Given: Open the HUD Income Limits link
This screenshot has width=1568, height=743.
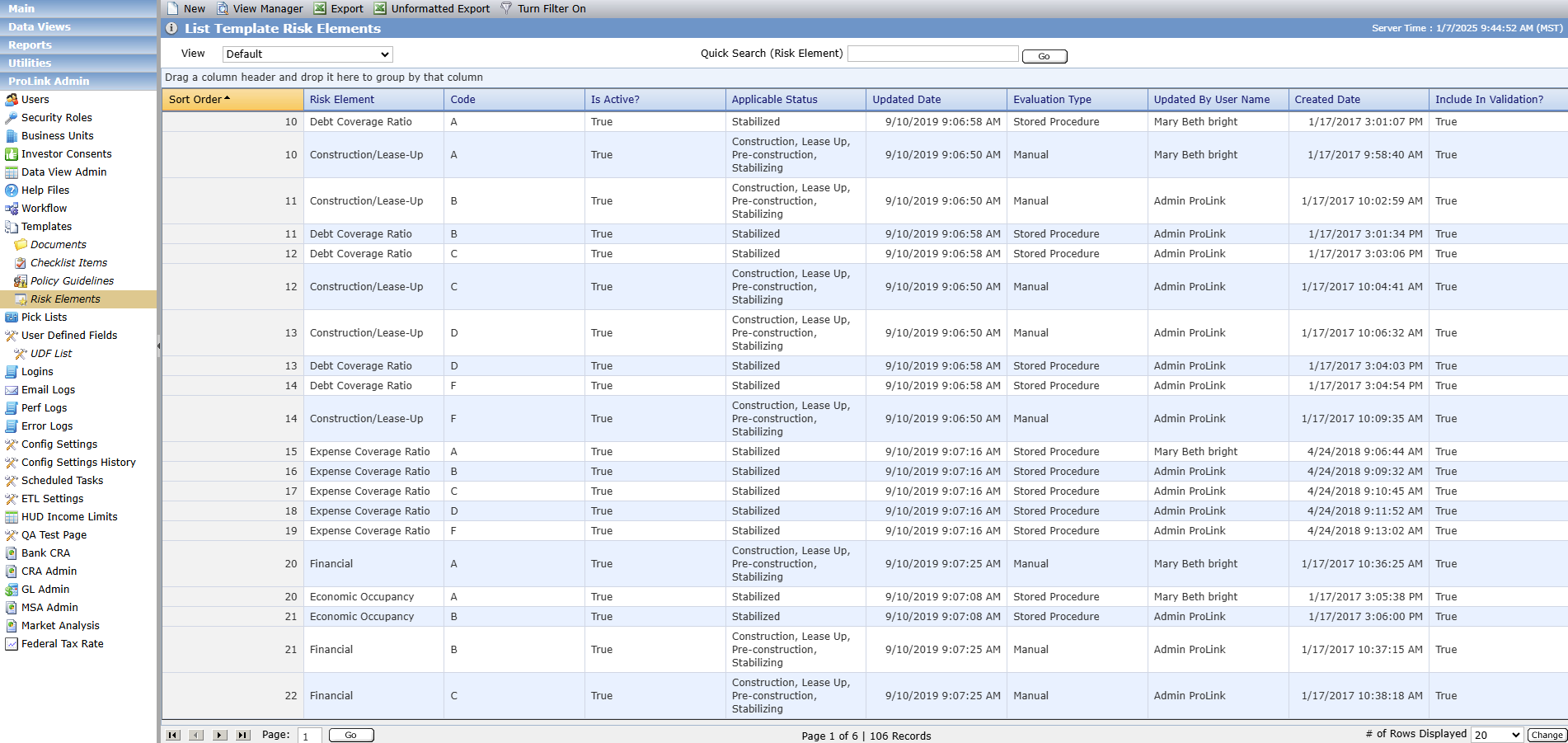Looking at the screenshot, I should coord(69,517).
